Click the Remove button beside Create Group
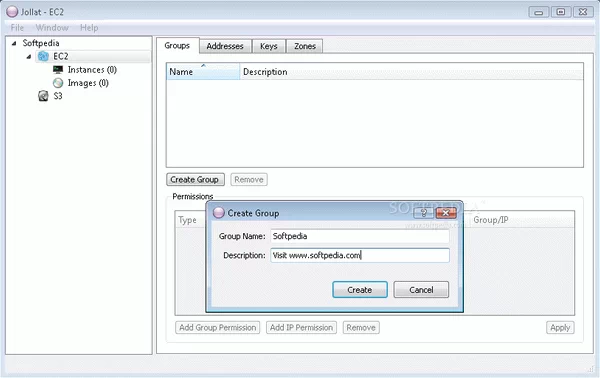This screenshot has width=600, height=378. 249,179
